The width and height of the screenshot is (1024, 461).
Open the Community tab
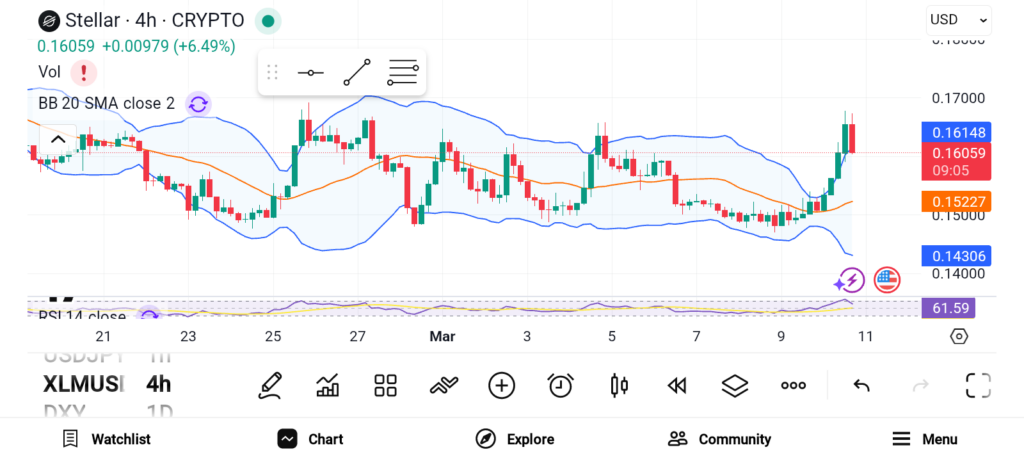[720, 439]
